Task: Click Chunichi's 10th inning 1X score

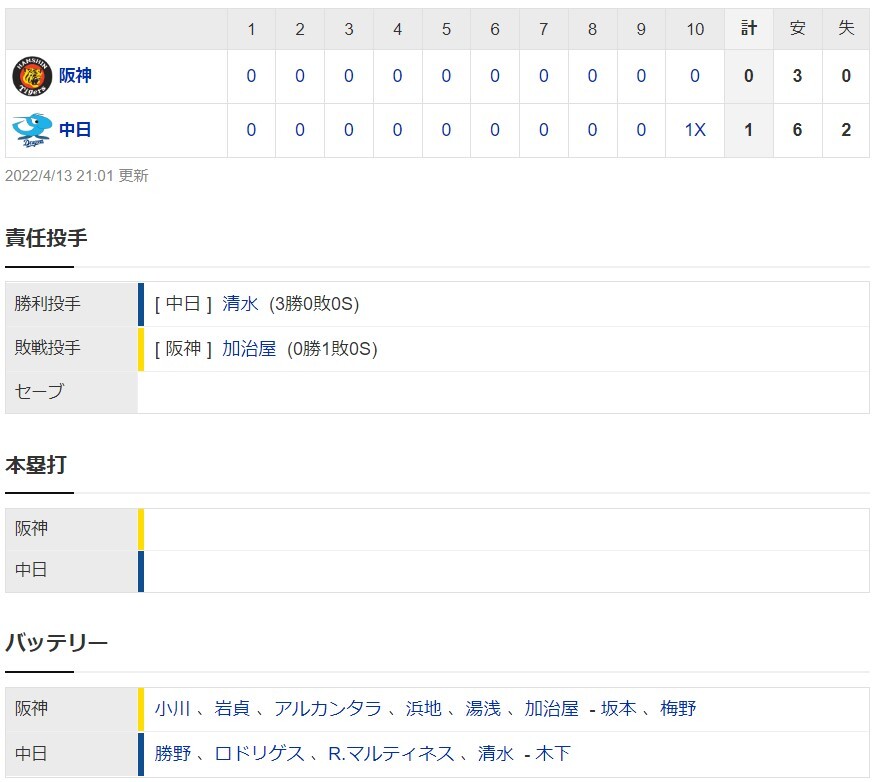Action: coord(695,130)
